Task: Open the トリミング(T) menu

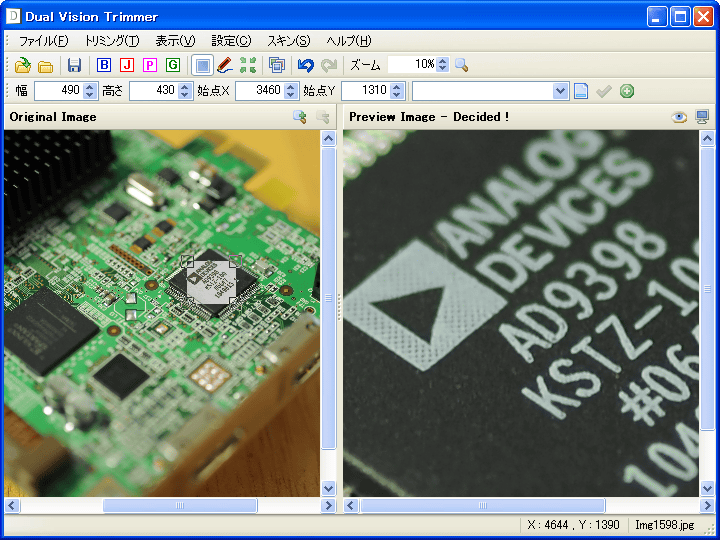Action: point(112,41)
